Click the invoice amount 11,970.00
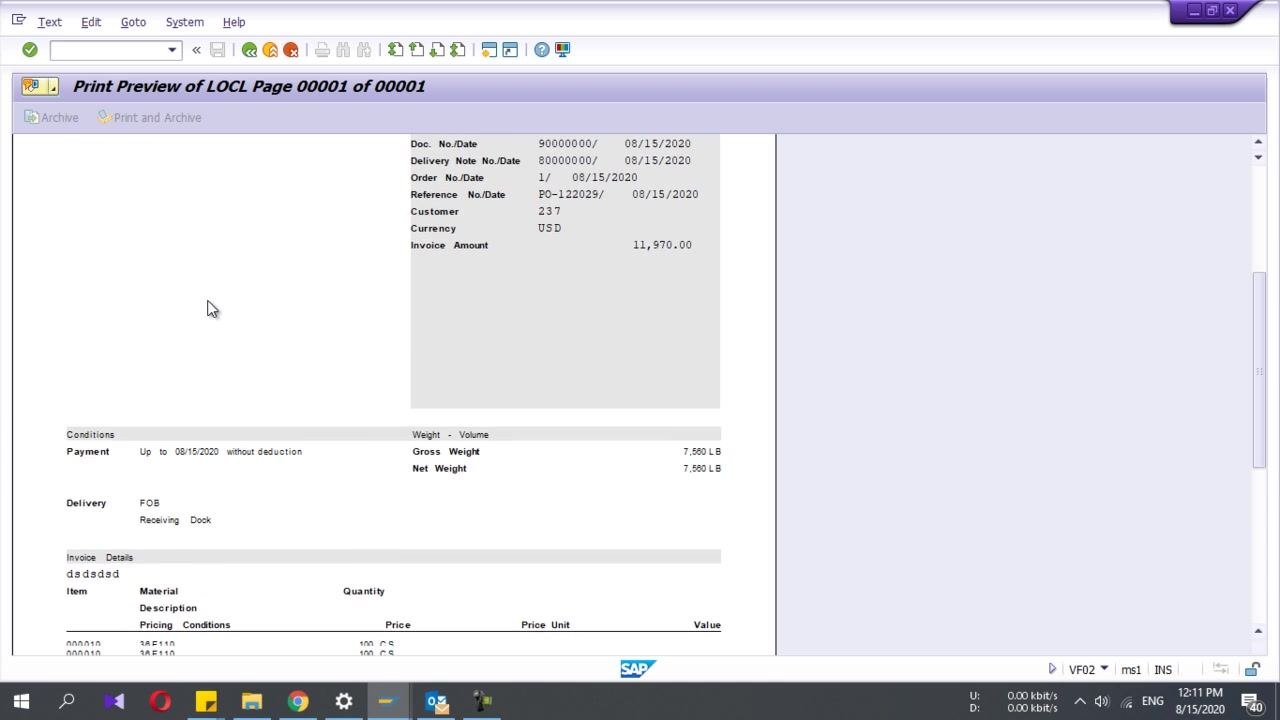 (x=662, y=245)
